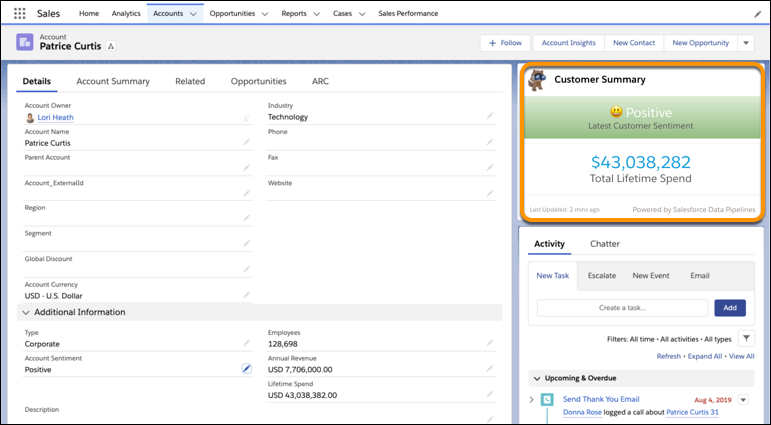Image resolution: width=771 pixels, height=425 pixels.
Task: Collapse the Upcoming & Overdue section
Action: pos(536,378)
